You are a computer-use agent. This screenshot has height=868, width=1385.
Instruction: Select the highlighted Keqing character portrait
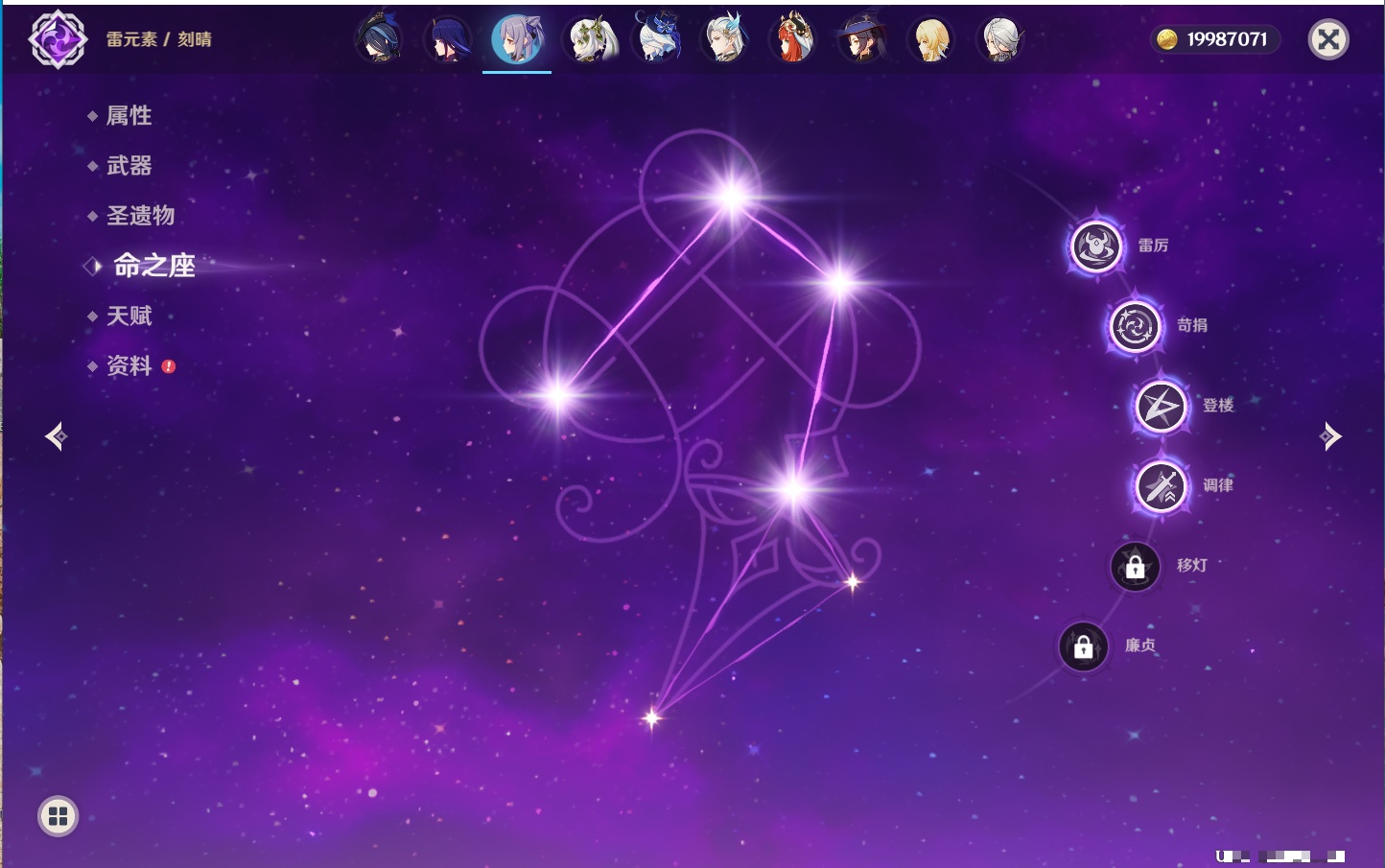click(x=517, y=39)
